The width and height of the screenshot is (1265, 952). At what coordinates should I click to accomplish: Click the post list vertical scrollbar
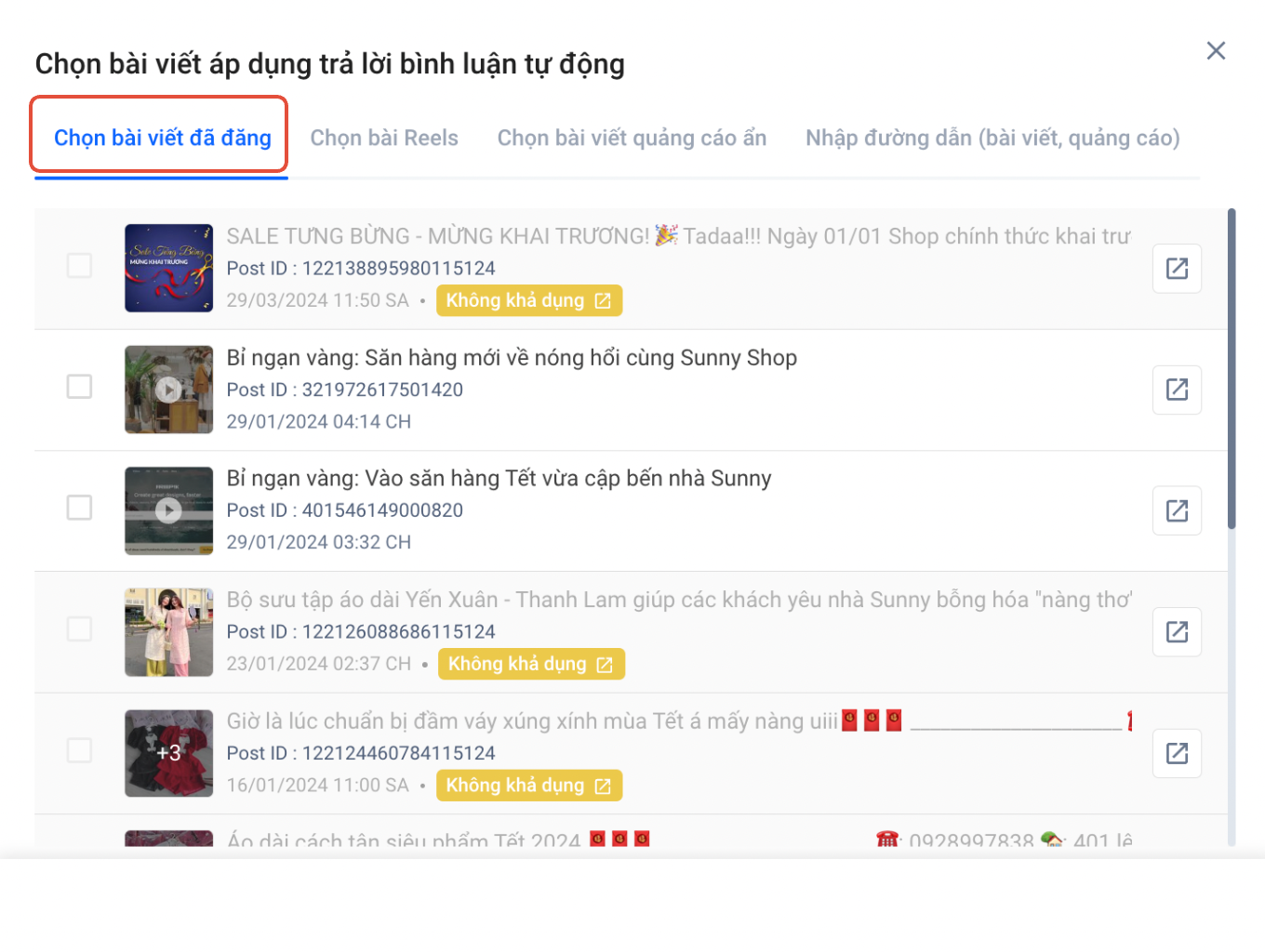click(x=1232, y=369)
